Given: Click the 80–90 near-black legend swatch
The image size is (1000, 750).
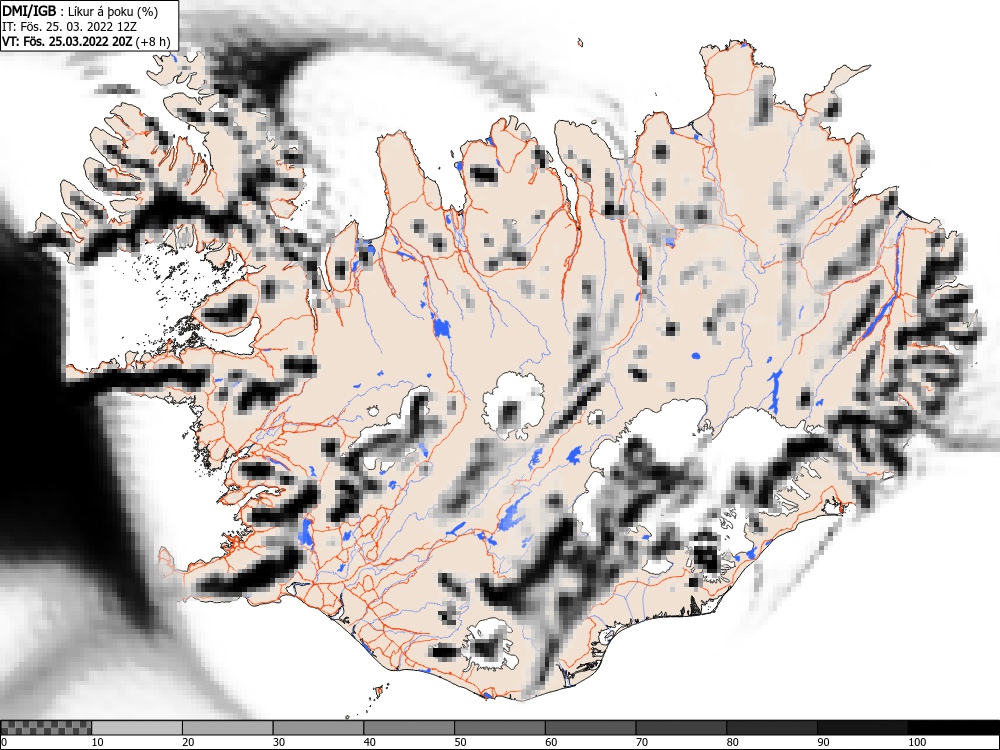Looking at the screenshot, I should click(x=771, y=728).
